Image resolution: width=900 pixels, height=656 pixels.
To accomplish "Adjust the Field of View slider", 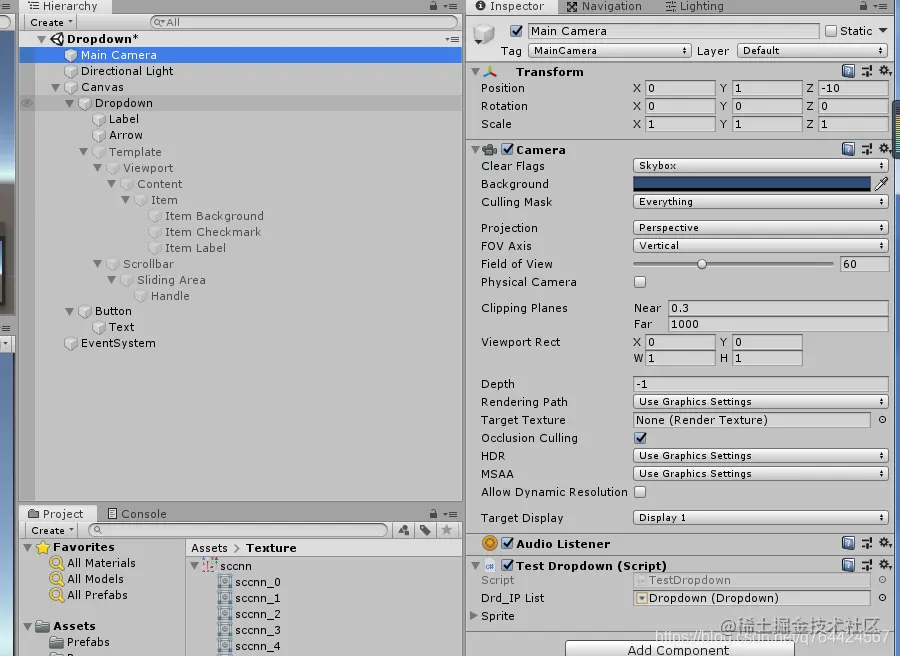I will pos(702,264).
